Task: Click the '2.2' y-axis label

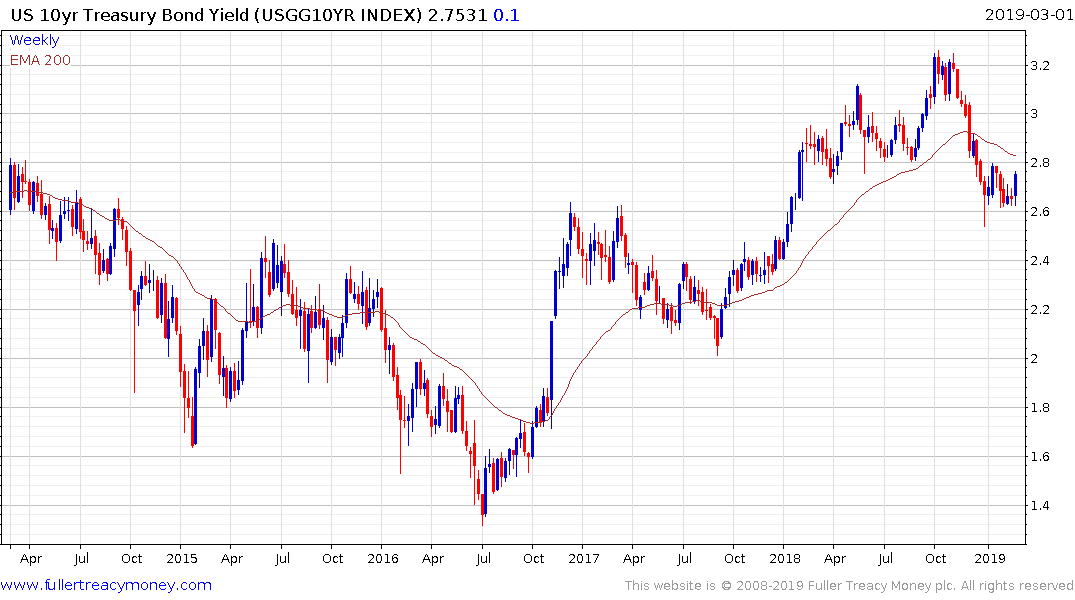Action: tap(1040, 310)
